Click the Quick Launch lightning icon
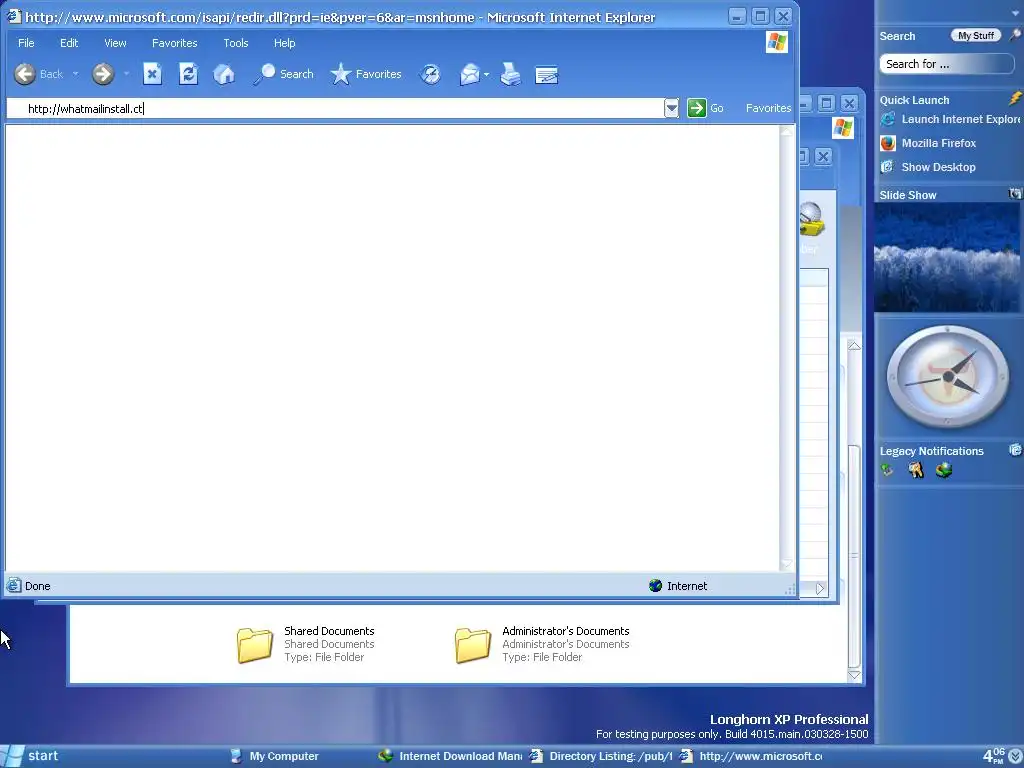 [1015, 99]
